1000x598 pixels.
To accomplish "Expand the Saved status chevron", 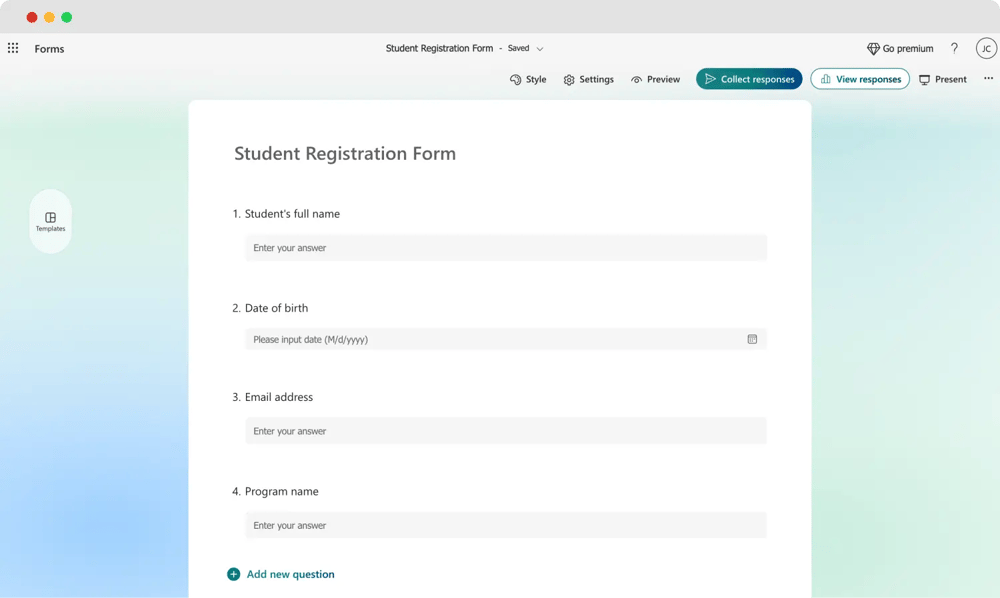I will click(540, 48).
